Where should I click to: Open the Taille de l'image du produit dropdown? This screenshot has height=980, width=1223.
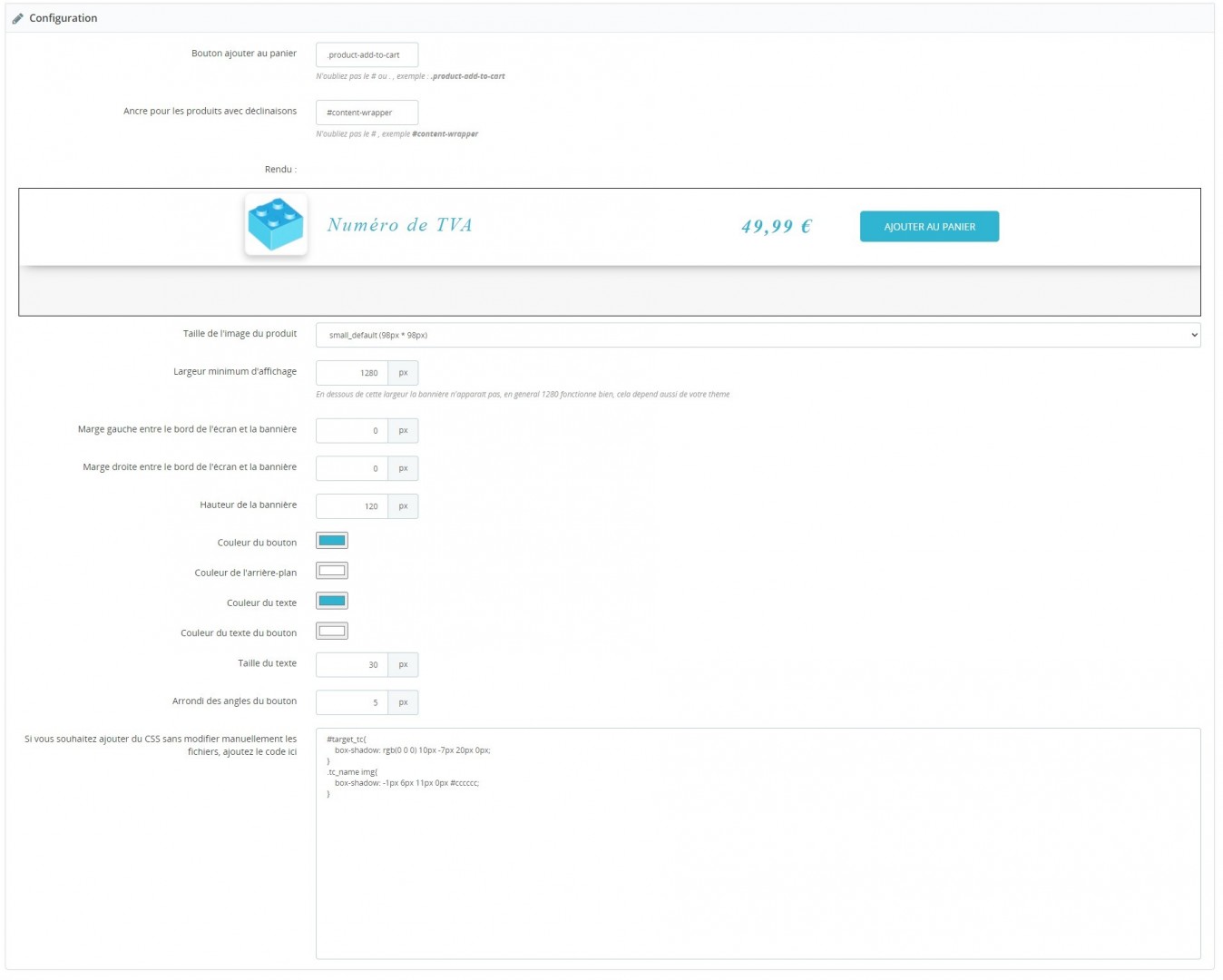[x=758, y=335]
